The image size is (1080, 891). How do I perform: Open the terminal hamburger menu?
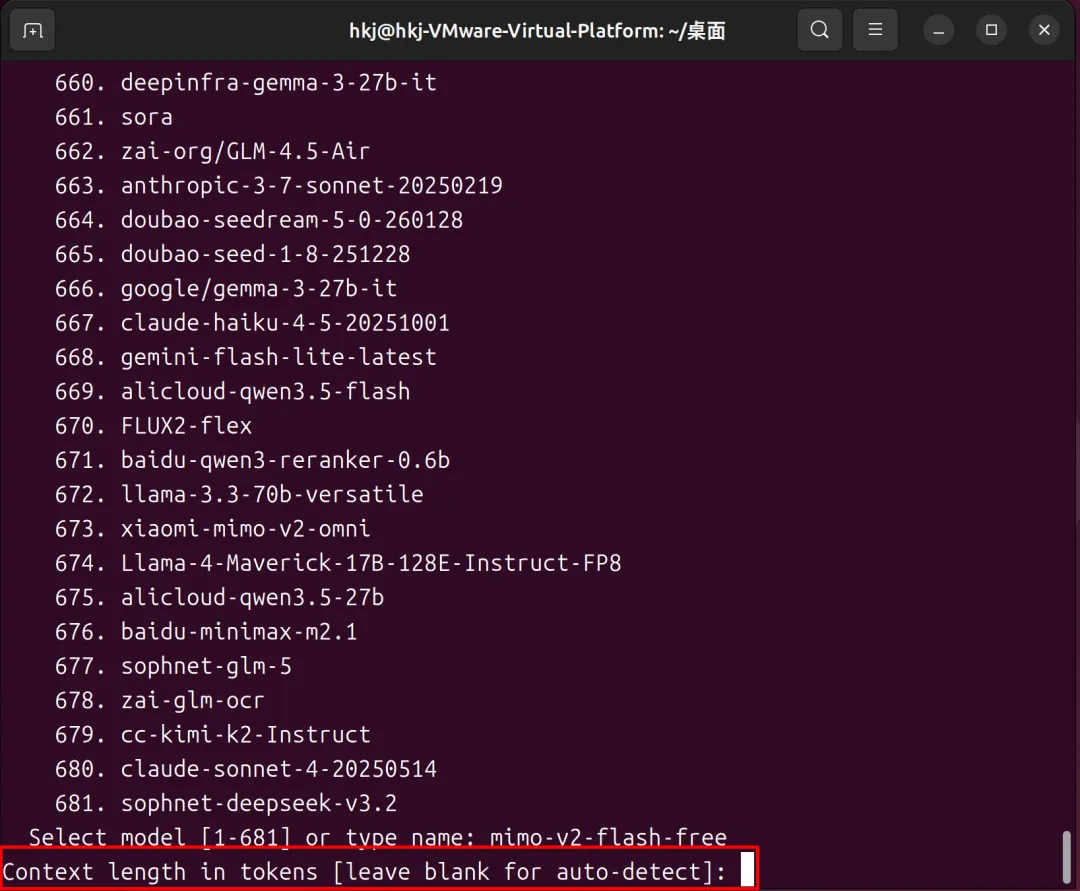point(875,30)
